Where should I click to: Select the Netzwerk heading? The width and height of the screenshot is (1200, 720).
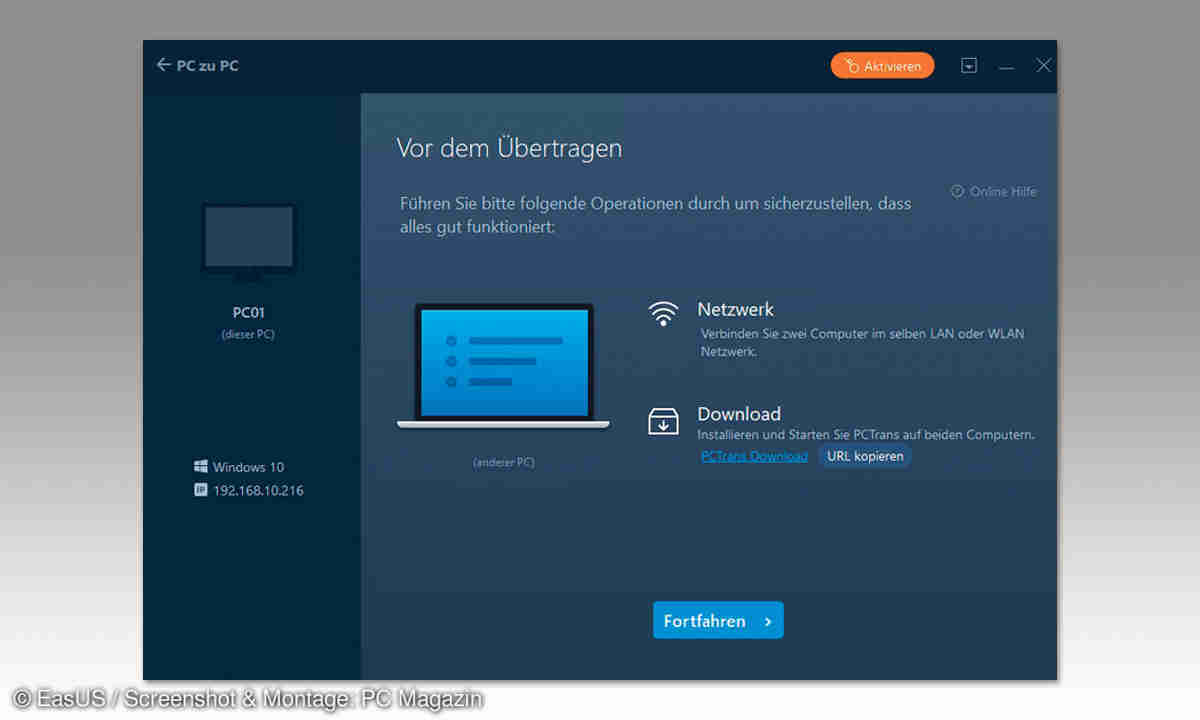point(735,310)
